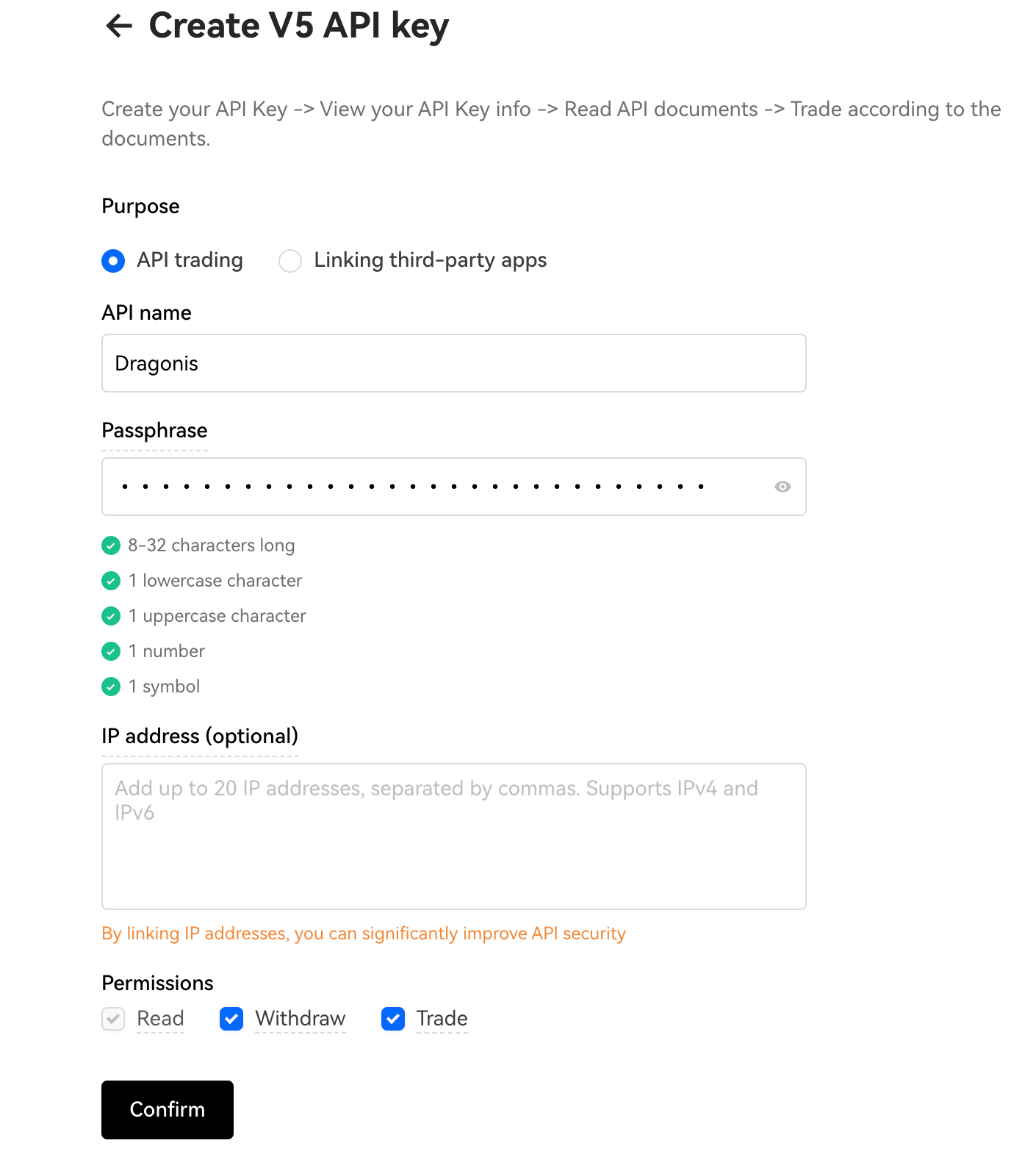
Task: Click the IP security improvement notice
Action: click(363, 934)
